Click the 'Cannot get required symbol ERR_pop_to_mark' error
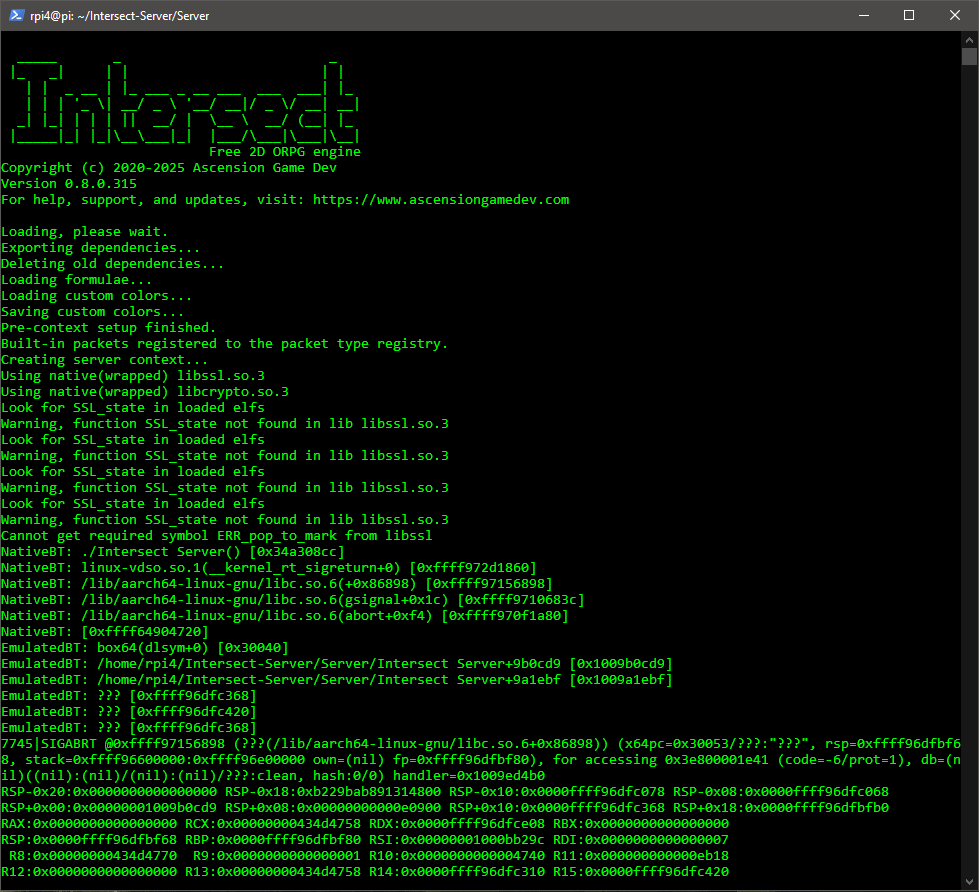 216,536
